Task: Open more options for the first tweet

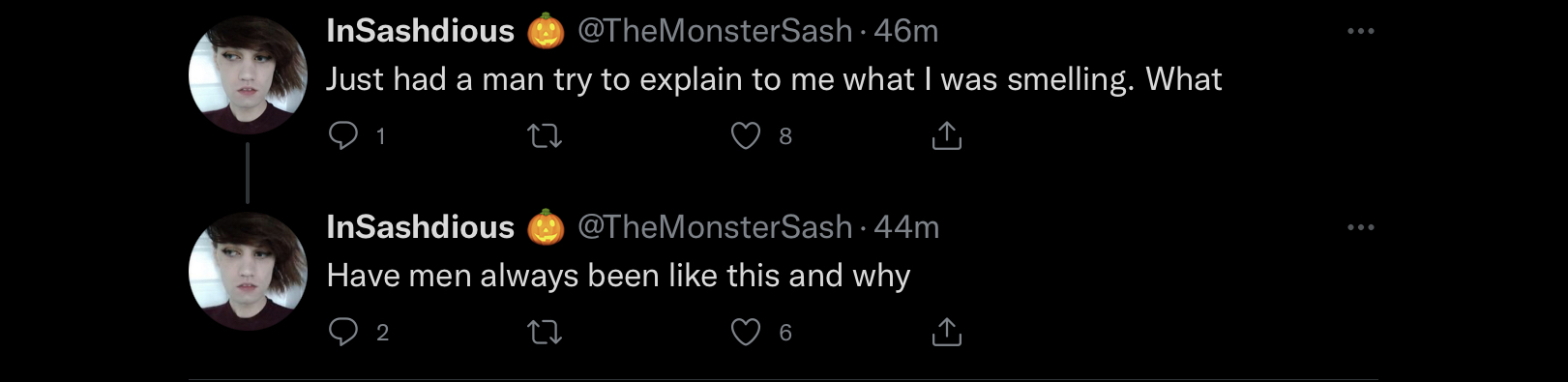Action: [x=1360, y=31]
